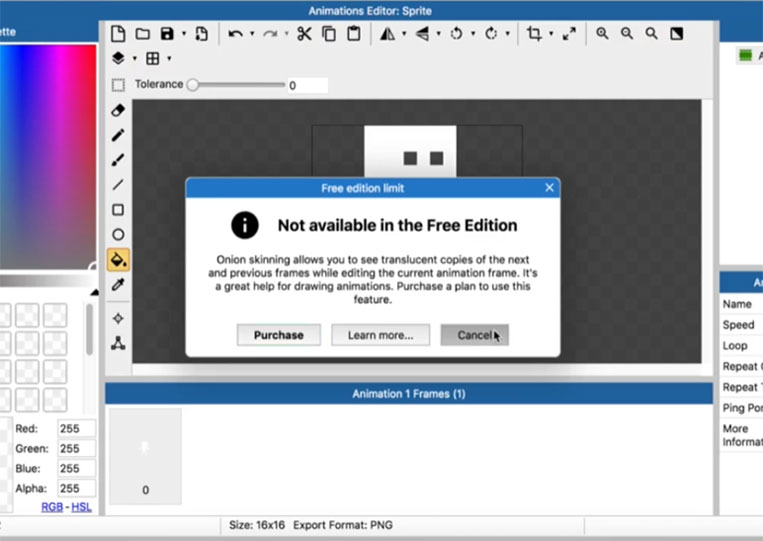The width and height of the screenshot is (763, 541).
Task: Select the rectangular selection tool
Action: point(118,85)
